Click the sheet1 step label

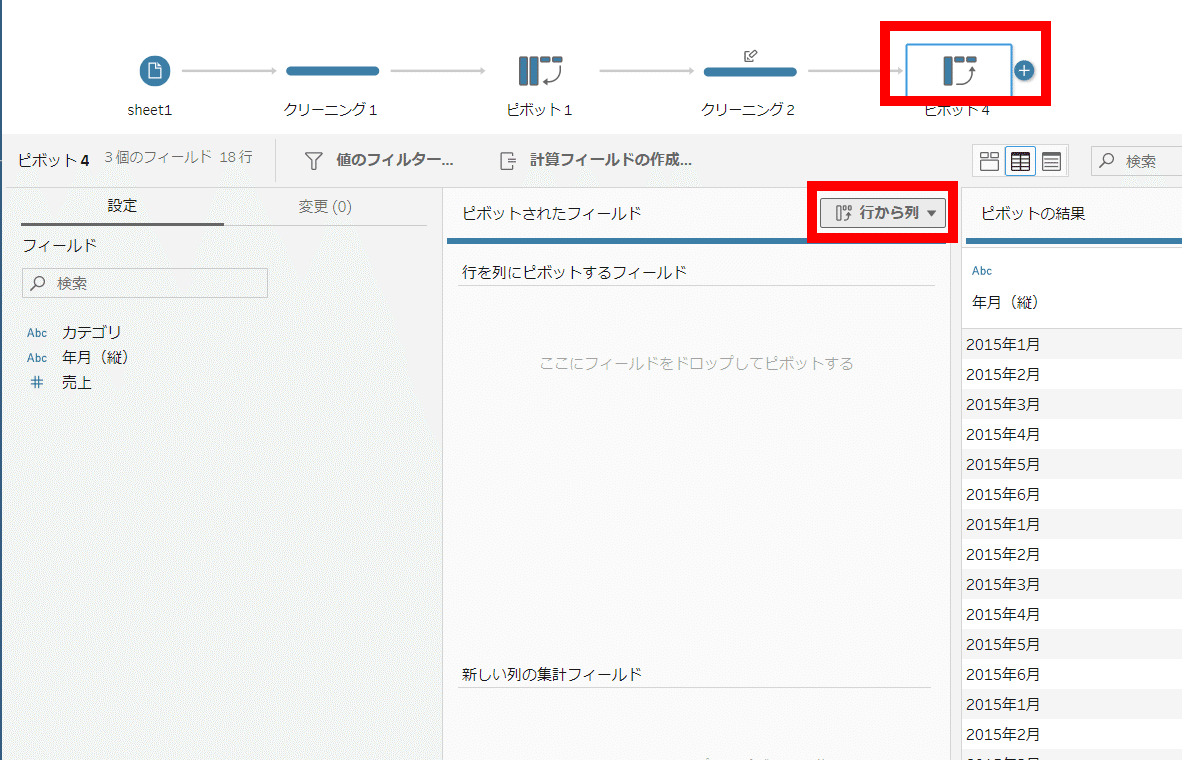click(149, 110)
